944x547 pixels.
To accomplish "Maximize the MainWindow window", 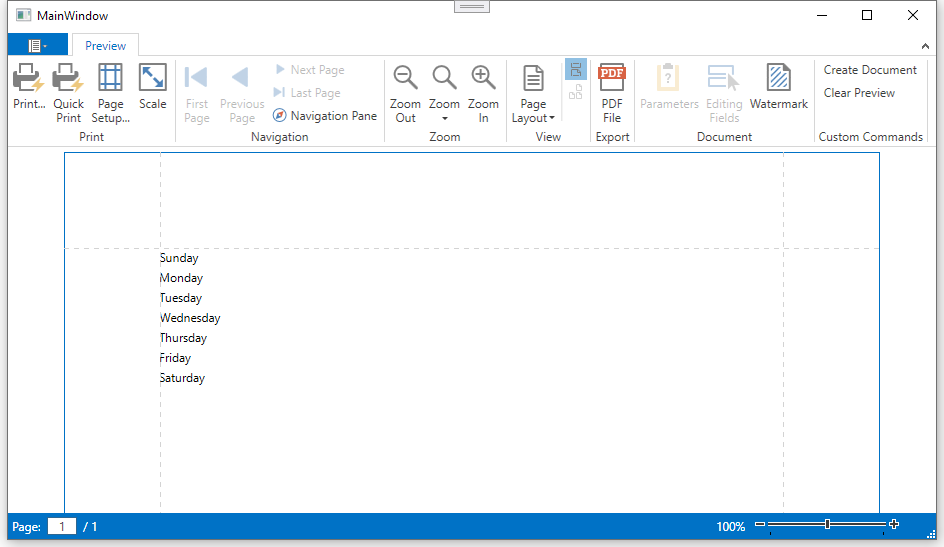I will coord(867,15).
